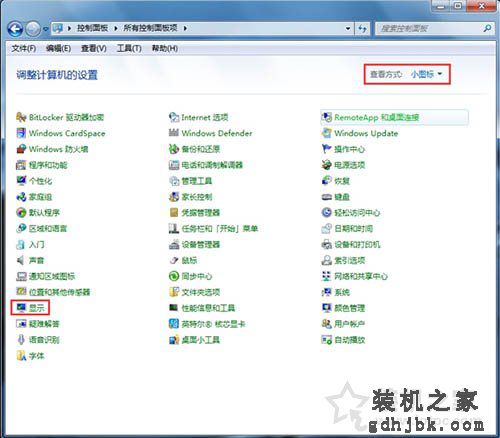Viewport: 500px width, 438px height.
Task: Click the 语音识别 microphone icon
Action: click(21, 340)
